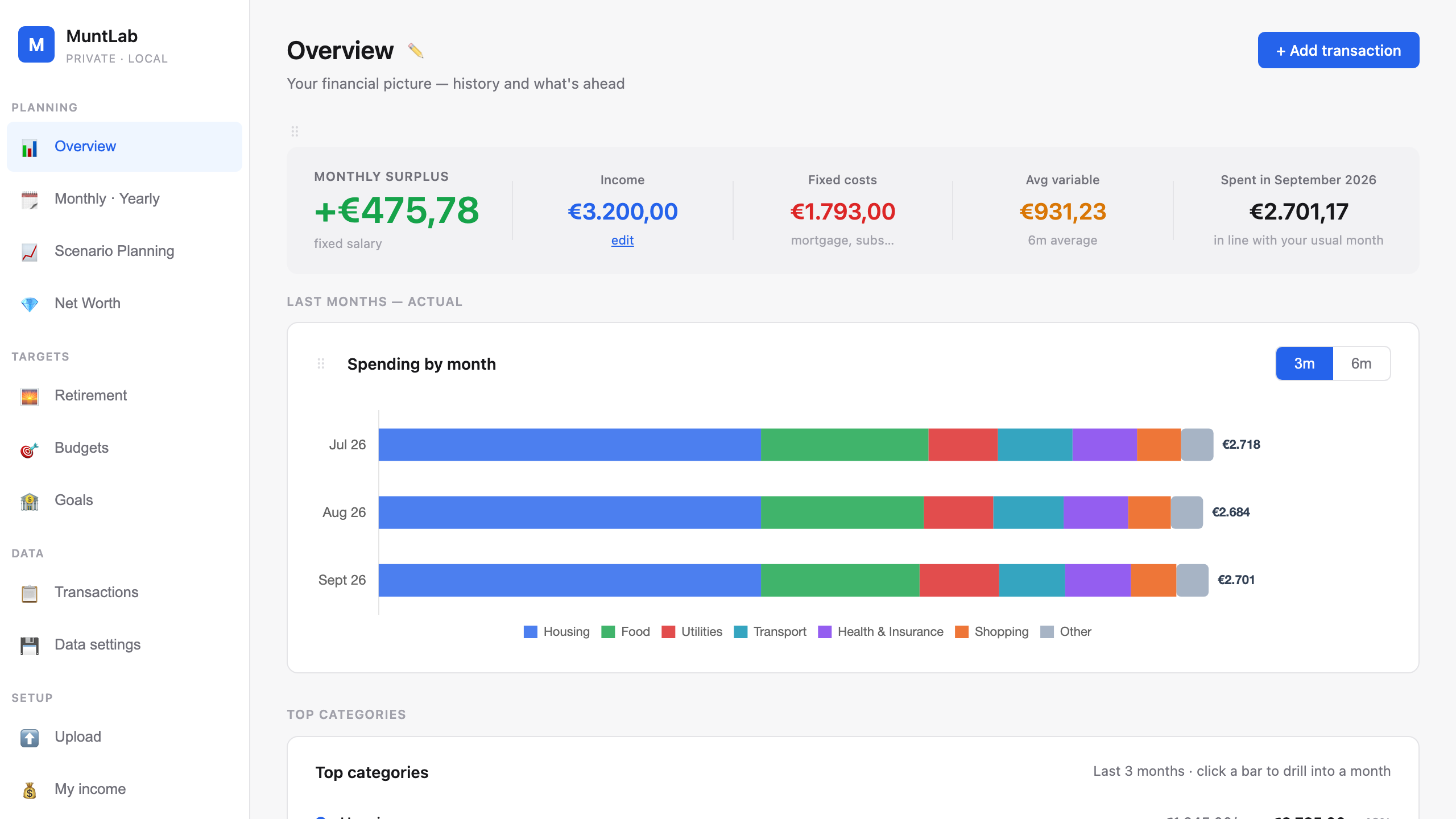This screenshot has width=1456, height=819.
Task: Open Overview via its bar chart icon
Action: [30, 147]
